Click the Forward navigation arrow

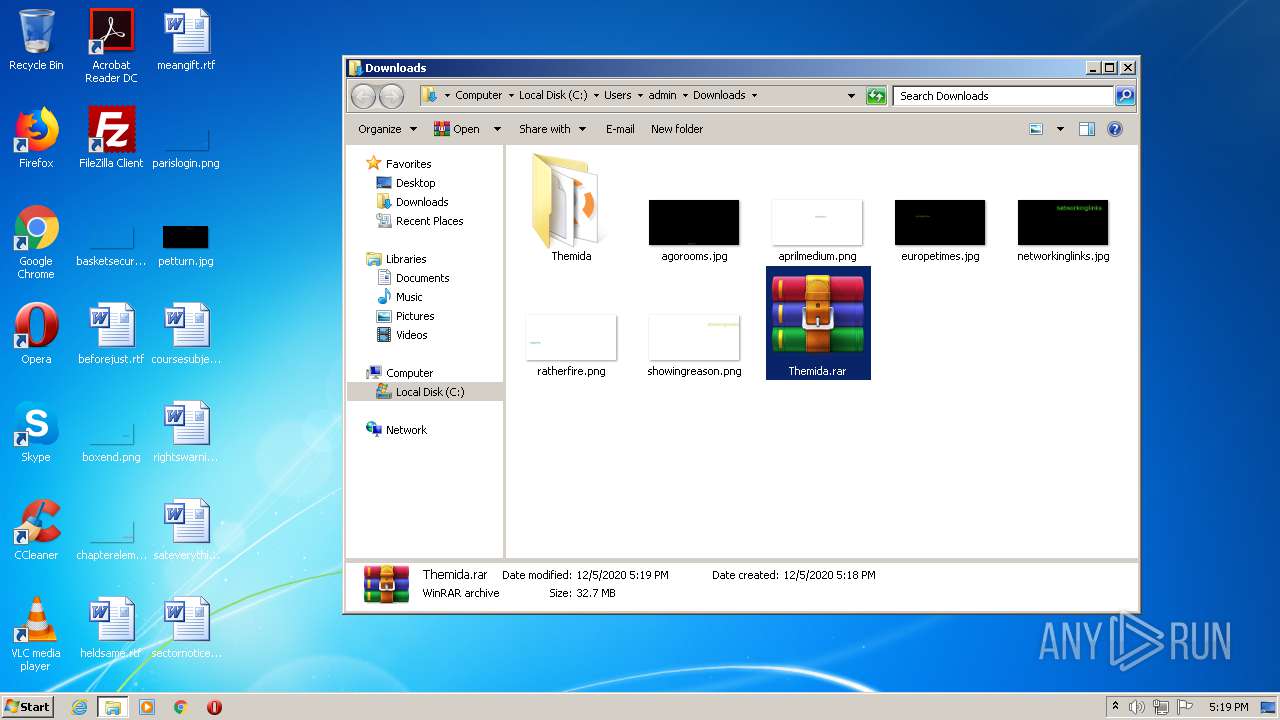tap(391, 96)
